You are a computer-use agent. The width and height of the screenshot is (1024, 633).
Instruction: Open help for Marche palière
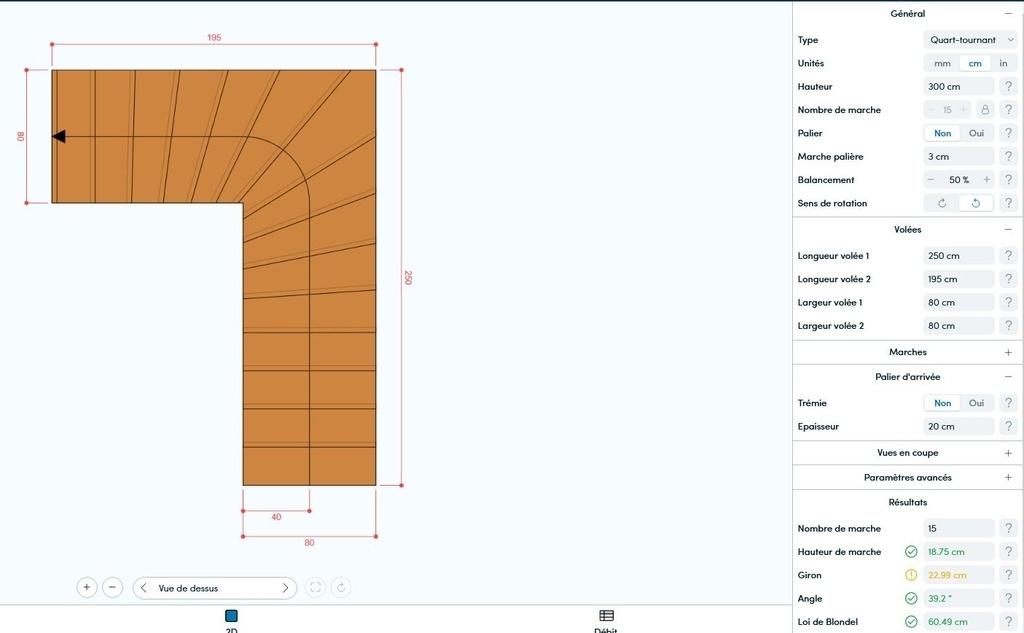click(1008, 157)
